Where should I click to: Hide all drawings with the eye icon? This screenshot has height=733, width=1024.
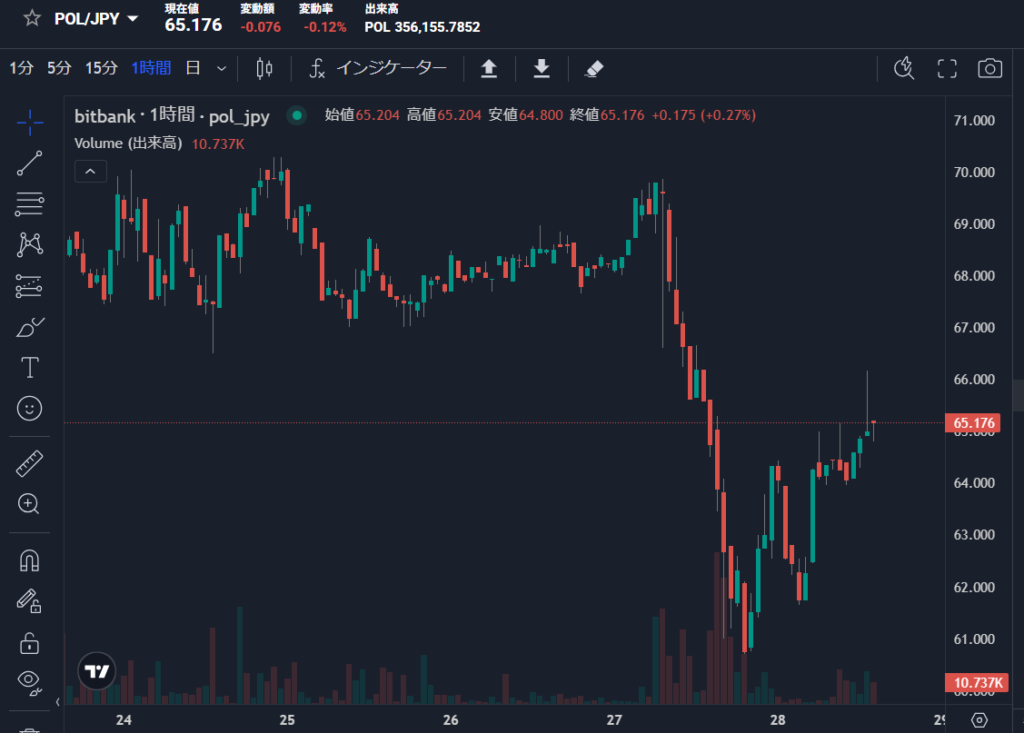[28, 684]
